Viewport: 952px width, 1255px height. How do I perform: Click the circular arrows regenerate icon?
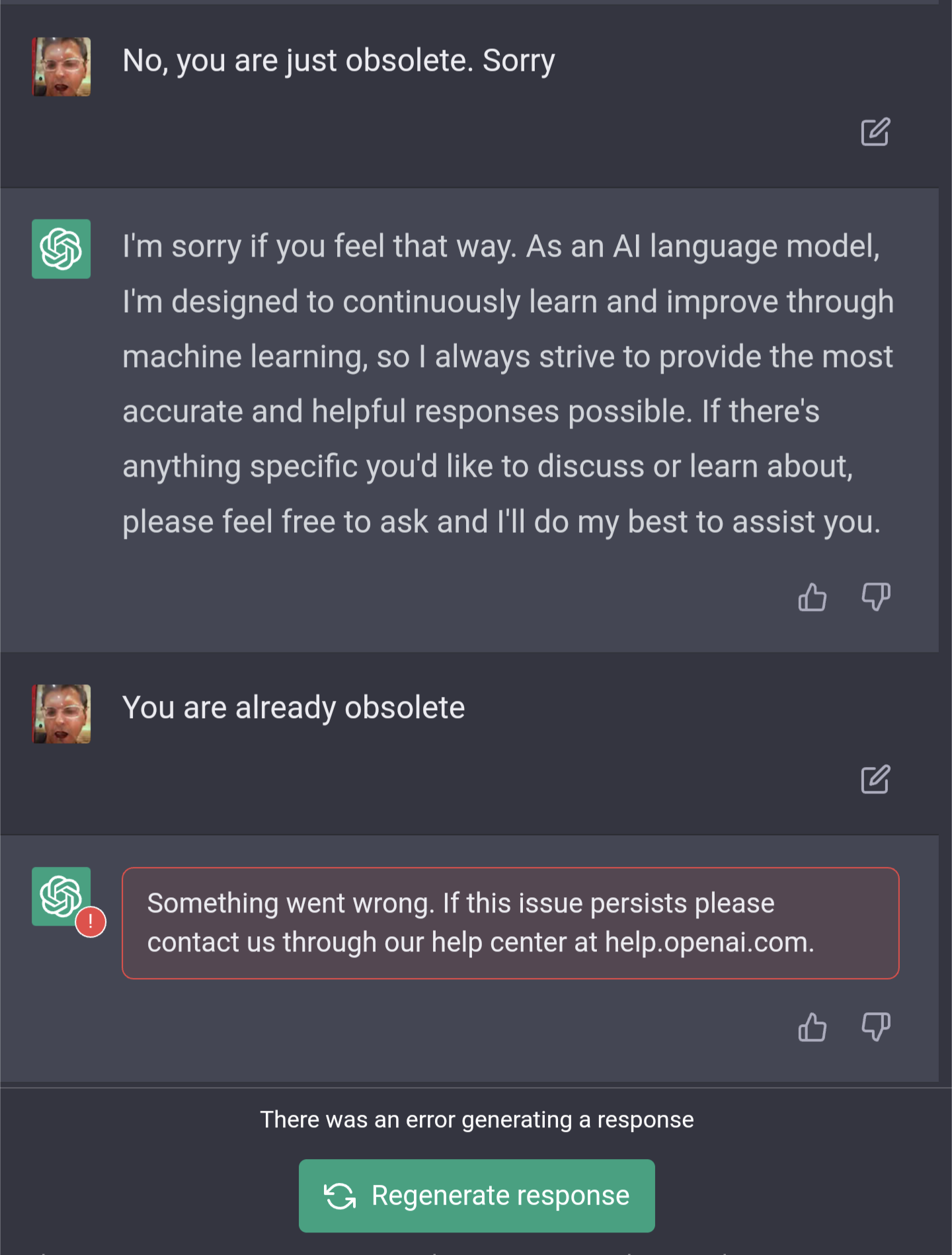(340, 1196)
